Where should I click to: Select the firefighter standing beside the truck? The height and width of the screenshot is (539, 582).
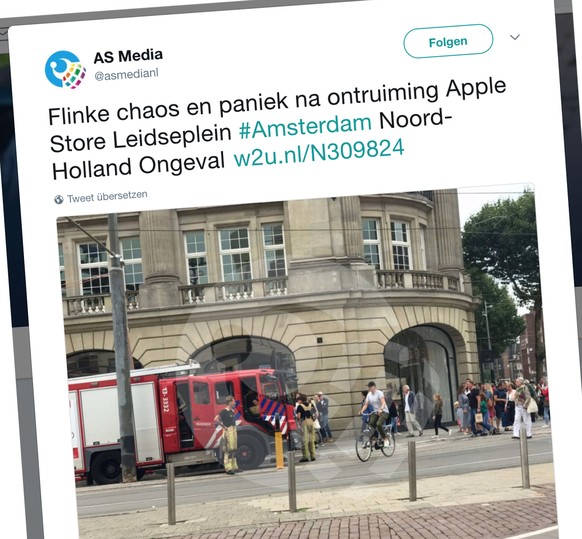tap(228, 434)
